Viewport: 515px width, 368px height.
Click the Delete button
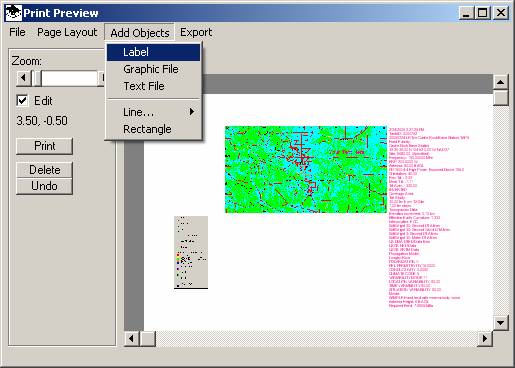click(x=44, y=170)
